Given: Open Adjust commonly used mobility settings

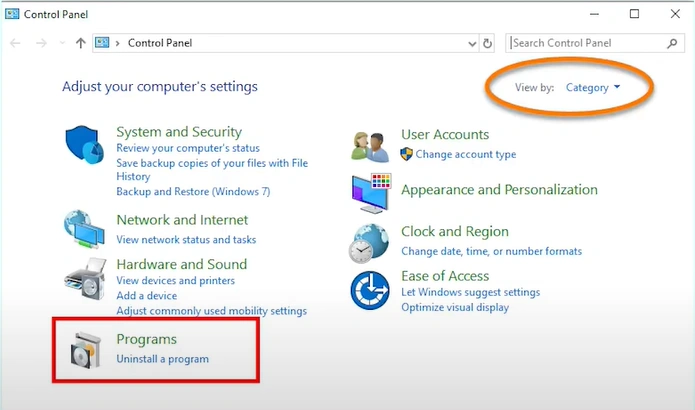Looking at the screenshot, I should [x=211, y=311].
